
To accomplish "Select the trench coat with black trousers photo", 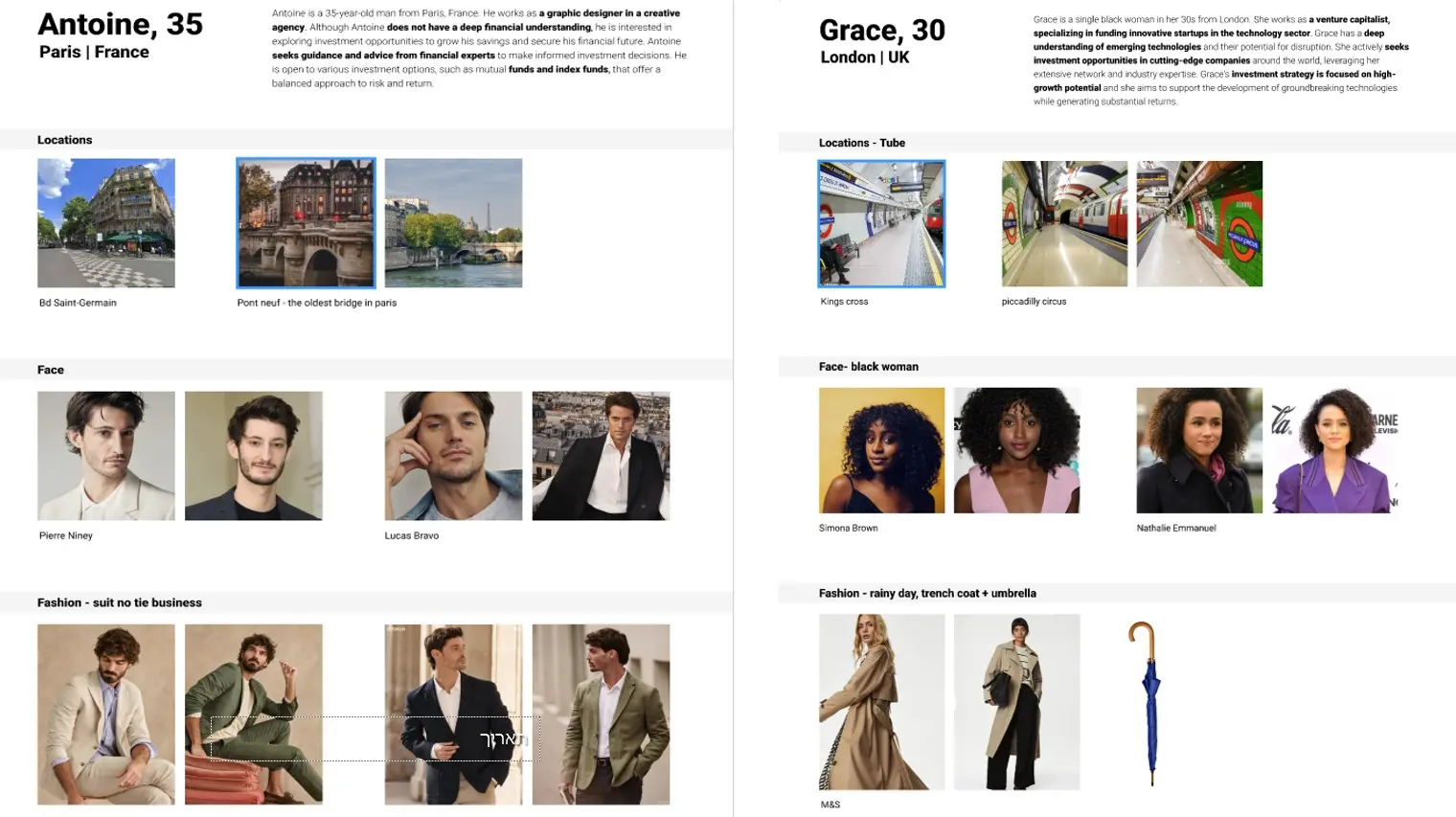I will 1016,702.
